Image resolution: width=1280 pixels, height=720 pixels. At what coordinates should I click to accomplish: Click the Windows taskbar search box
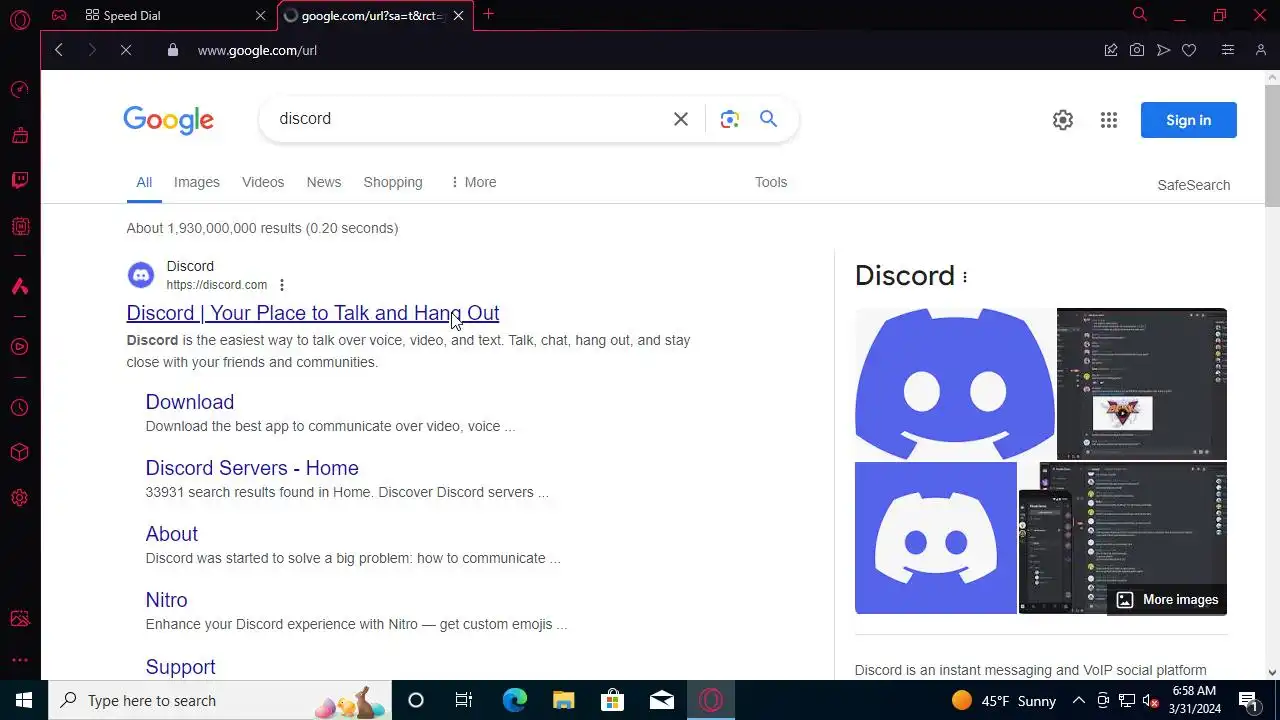[x=220, y=700]
